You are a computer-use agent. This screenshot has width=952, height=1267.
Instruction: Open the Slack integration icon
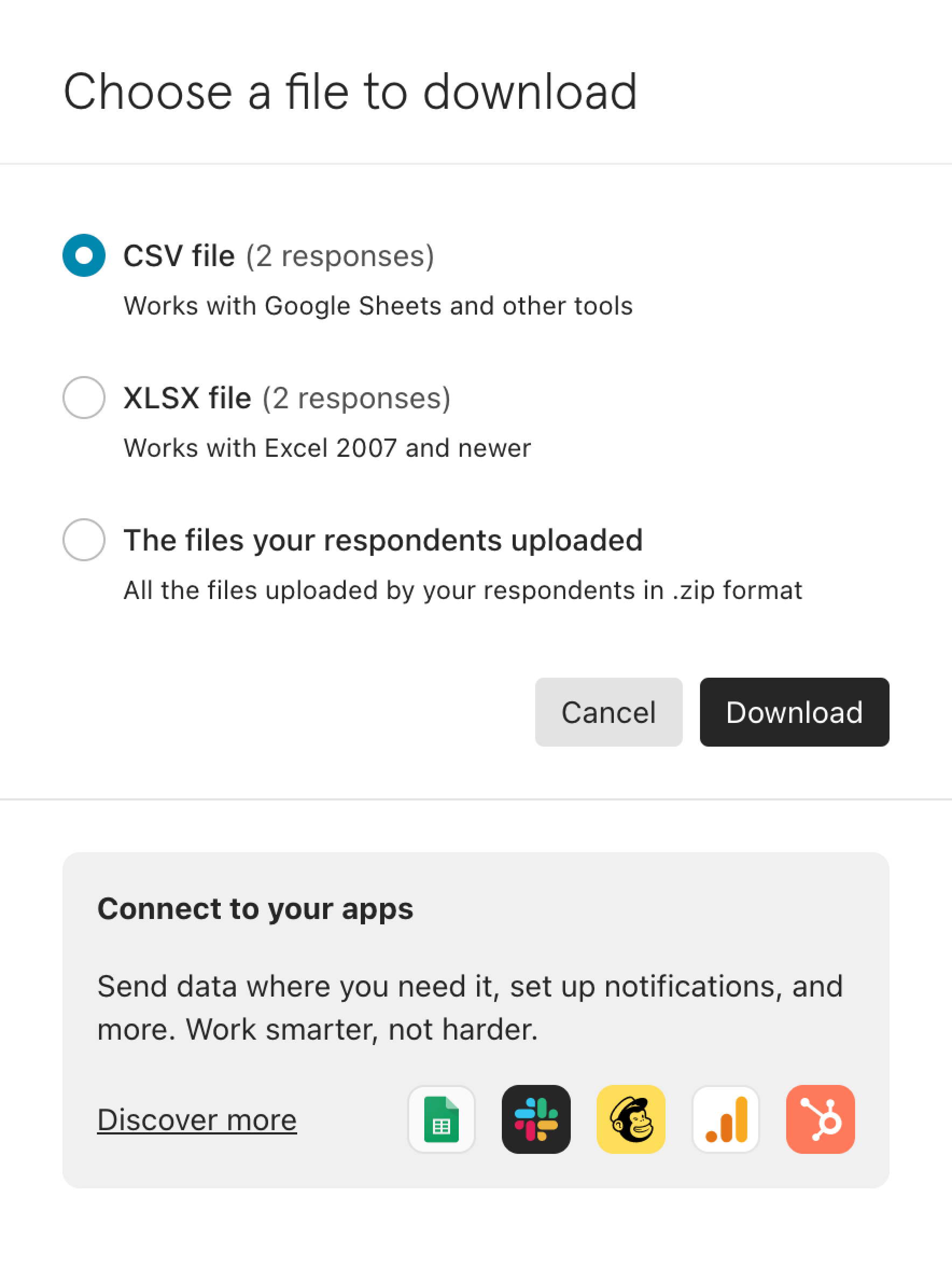click(x=536, y=1119)
